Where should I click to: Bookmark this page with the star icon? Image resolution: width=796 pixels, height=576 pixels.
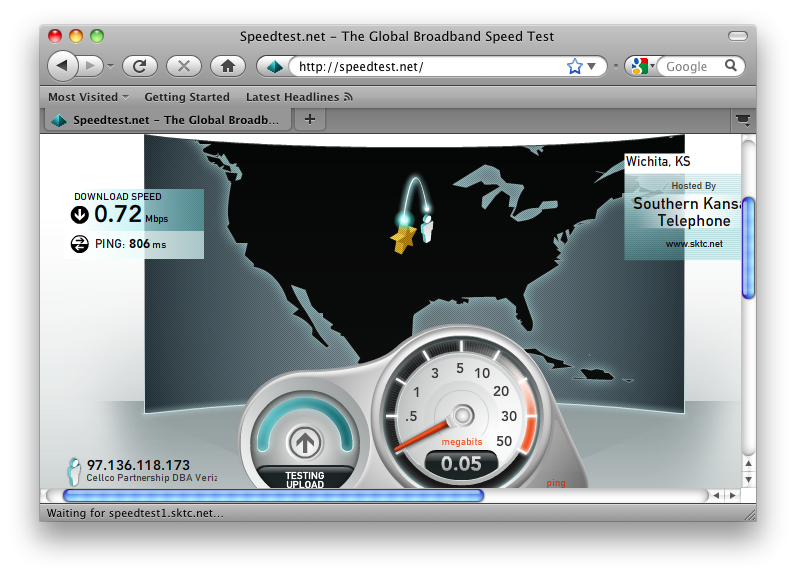(x=575, y=66)
